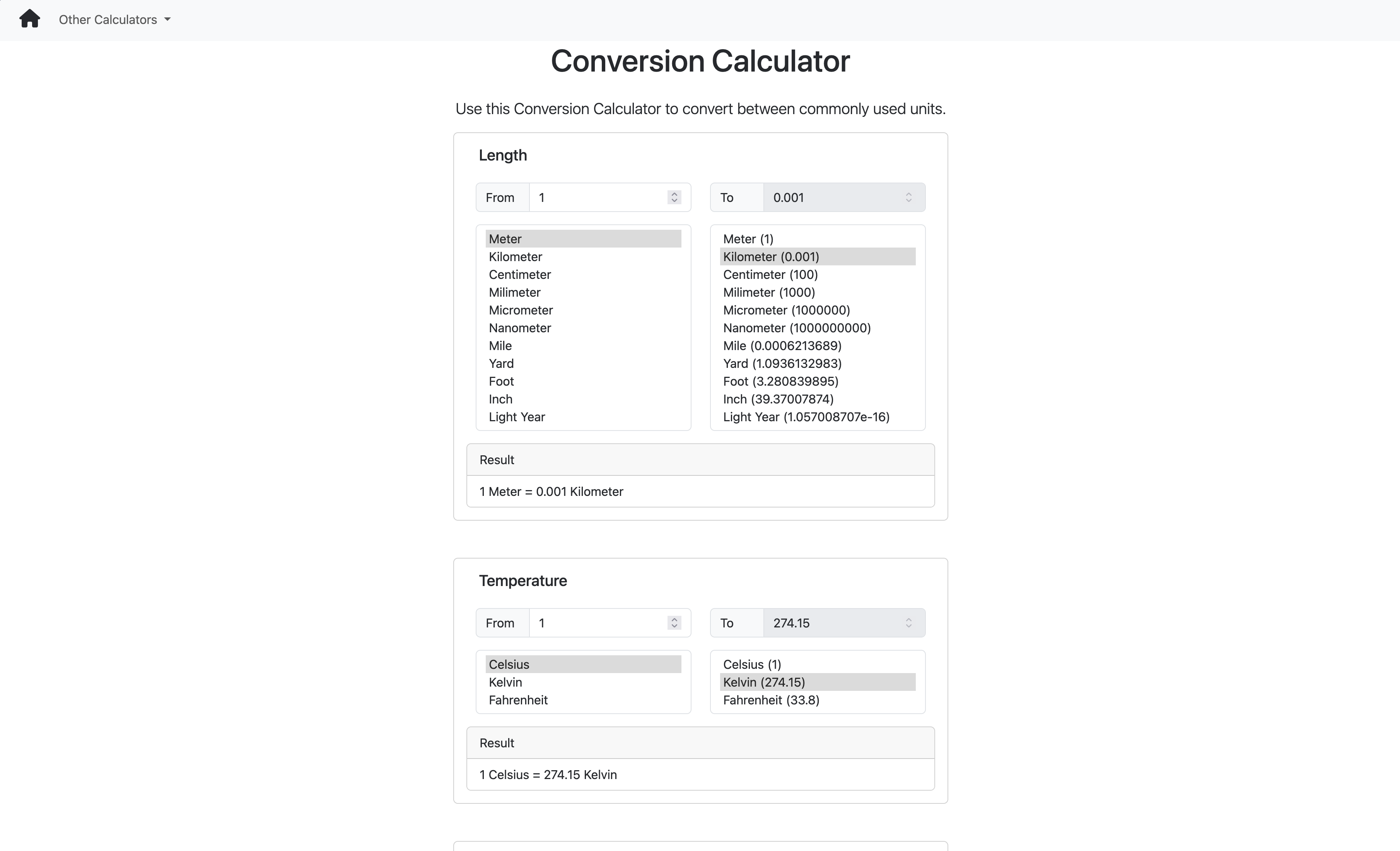The image size is (1400, 851).
Task: Select Celsius (1) in Temperature To list
Action: tap(818, 664)
